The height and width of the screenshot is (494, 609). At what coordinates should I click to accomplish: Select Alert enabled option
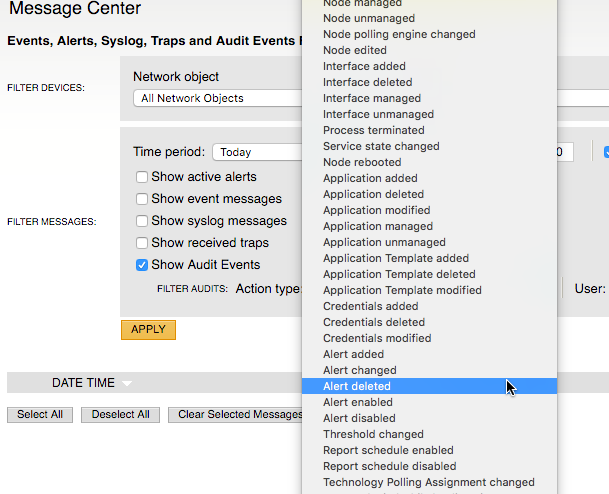429,402
